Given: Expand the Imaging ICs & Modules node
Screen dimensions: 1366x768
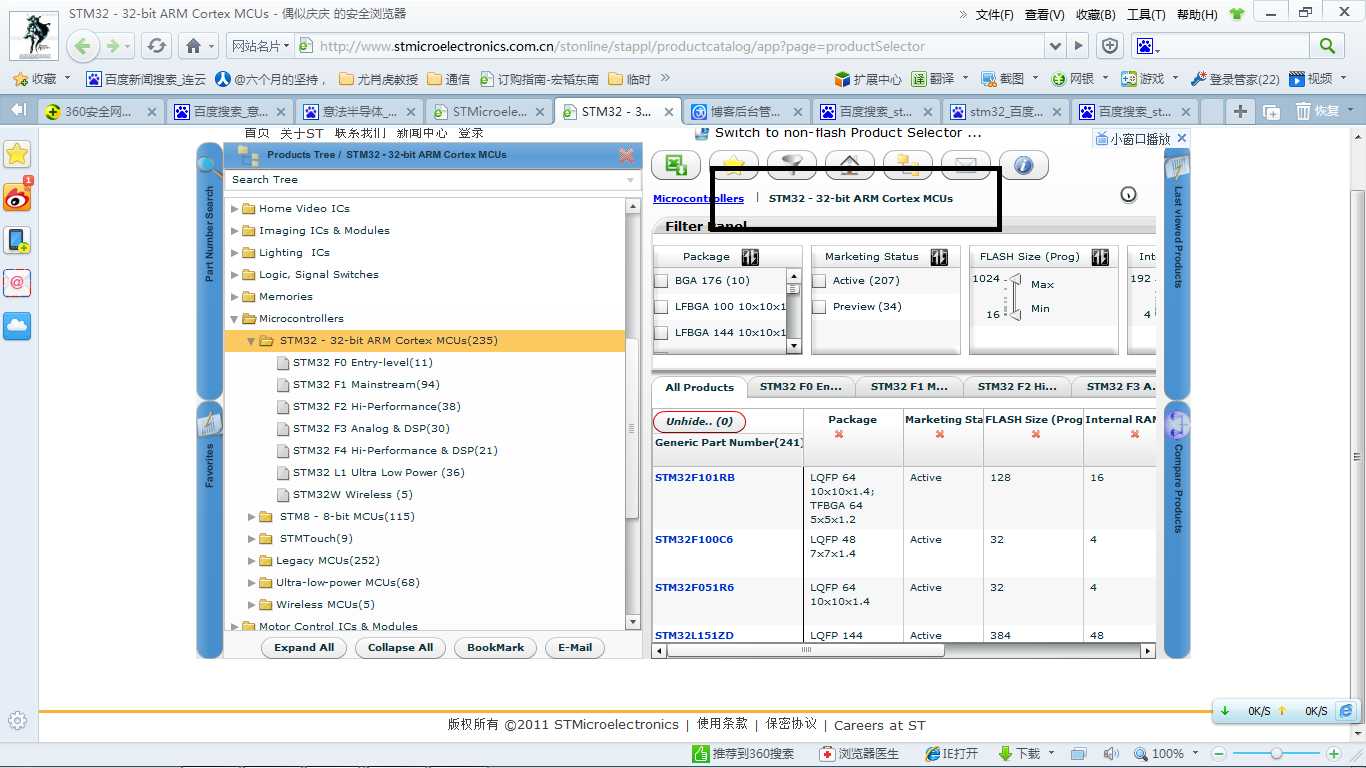Looking at the screenshot, I should click(235, 231).
